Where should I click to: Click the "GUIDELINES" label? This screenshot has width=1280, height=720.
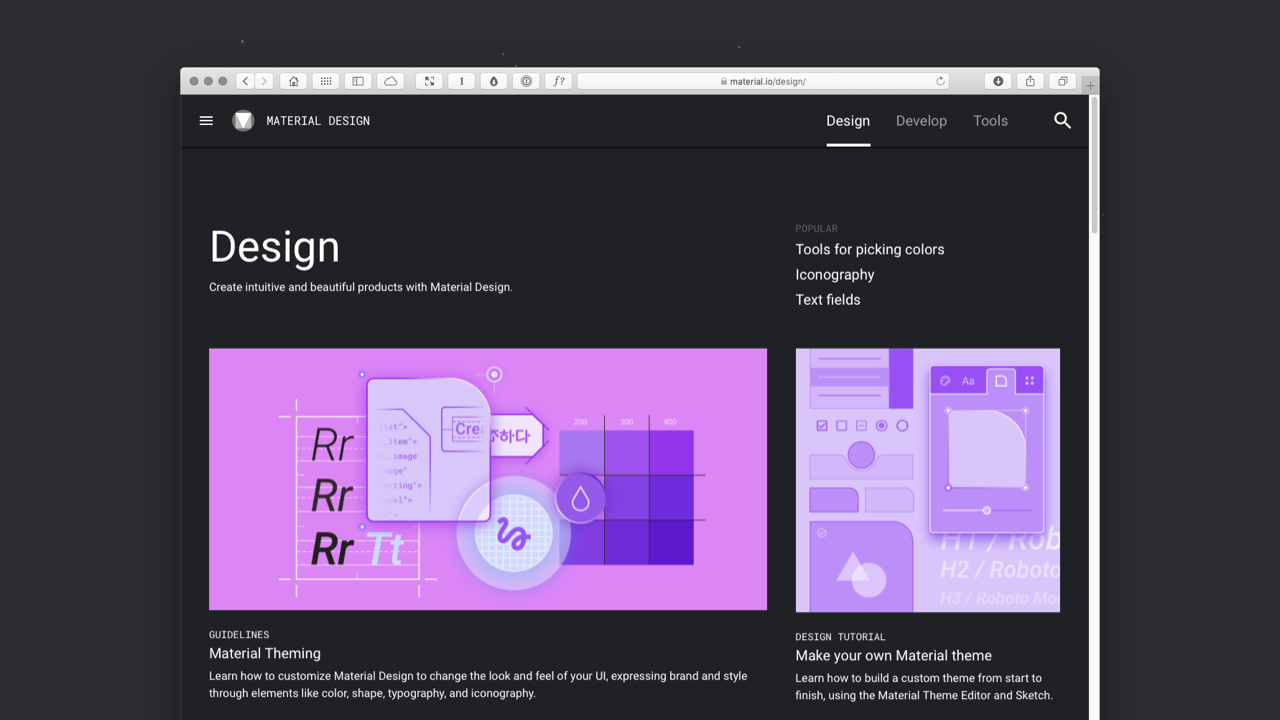[239, 635]
